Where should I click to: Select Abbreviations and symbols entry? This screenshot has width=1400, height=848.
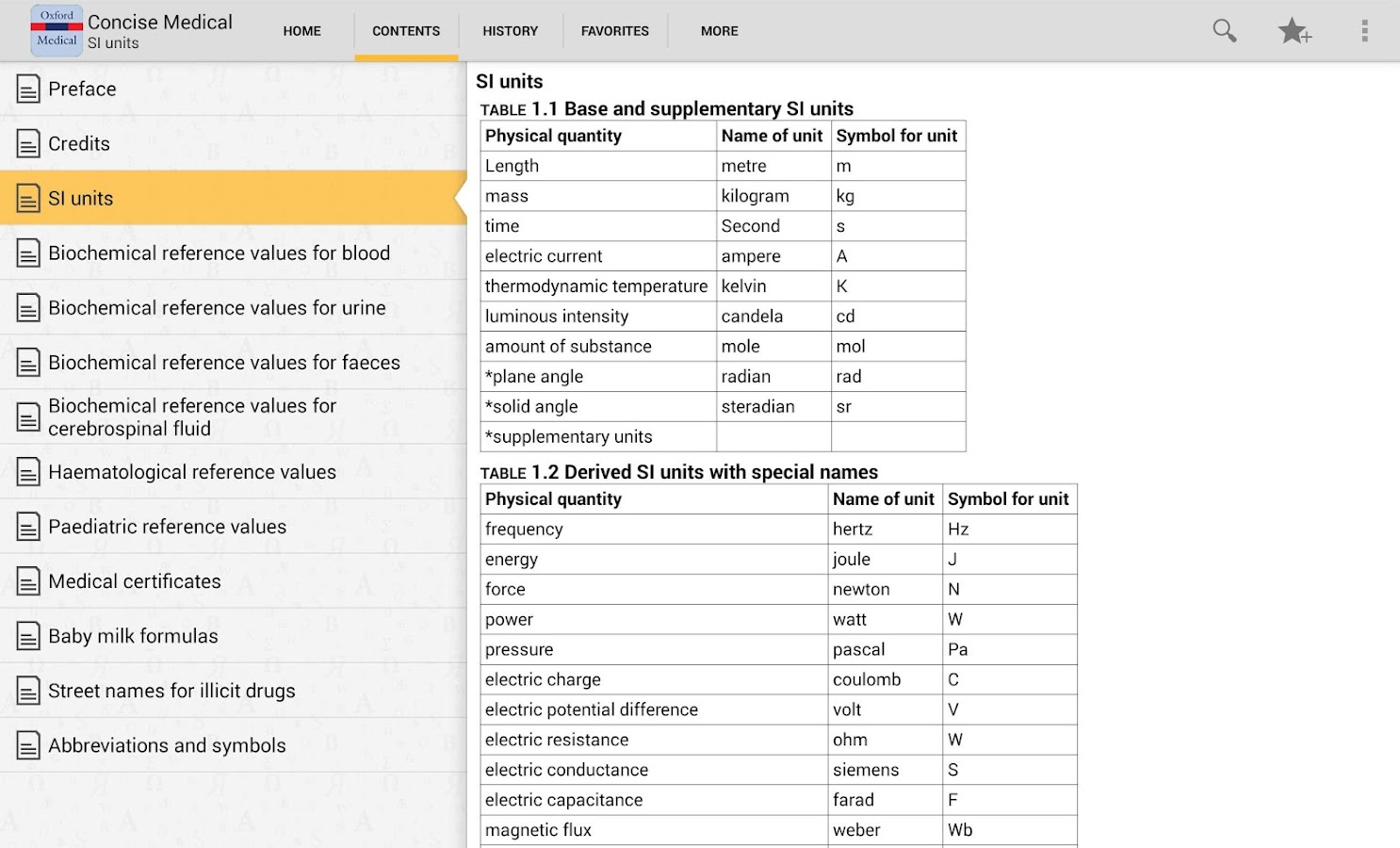click(167, 745)
